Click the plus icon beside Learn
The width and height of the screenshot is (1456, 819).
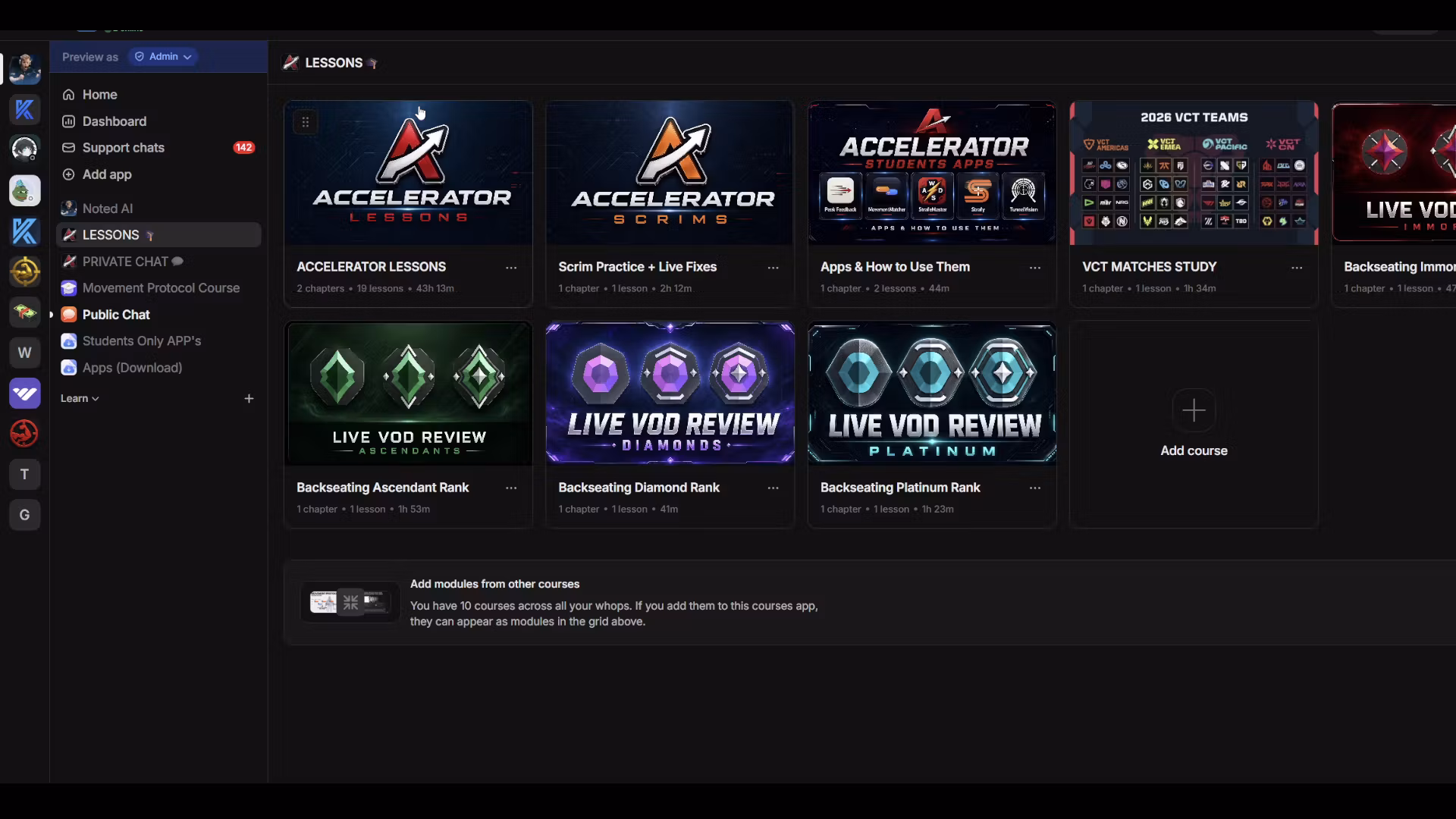point(249,398)
